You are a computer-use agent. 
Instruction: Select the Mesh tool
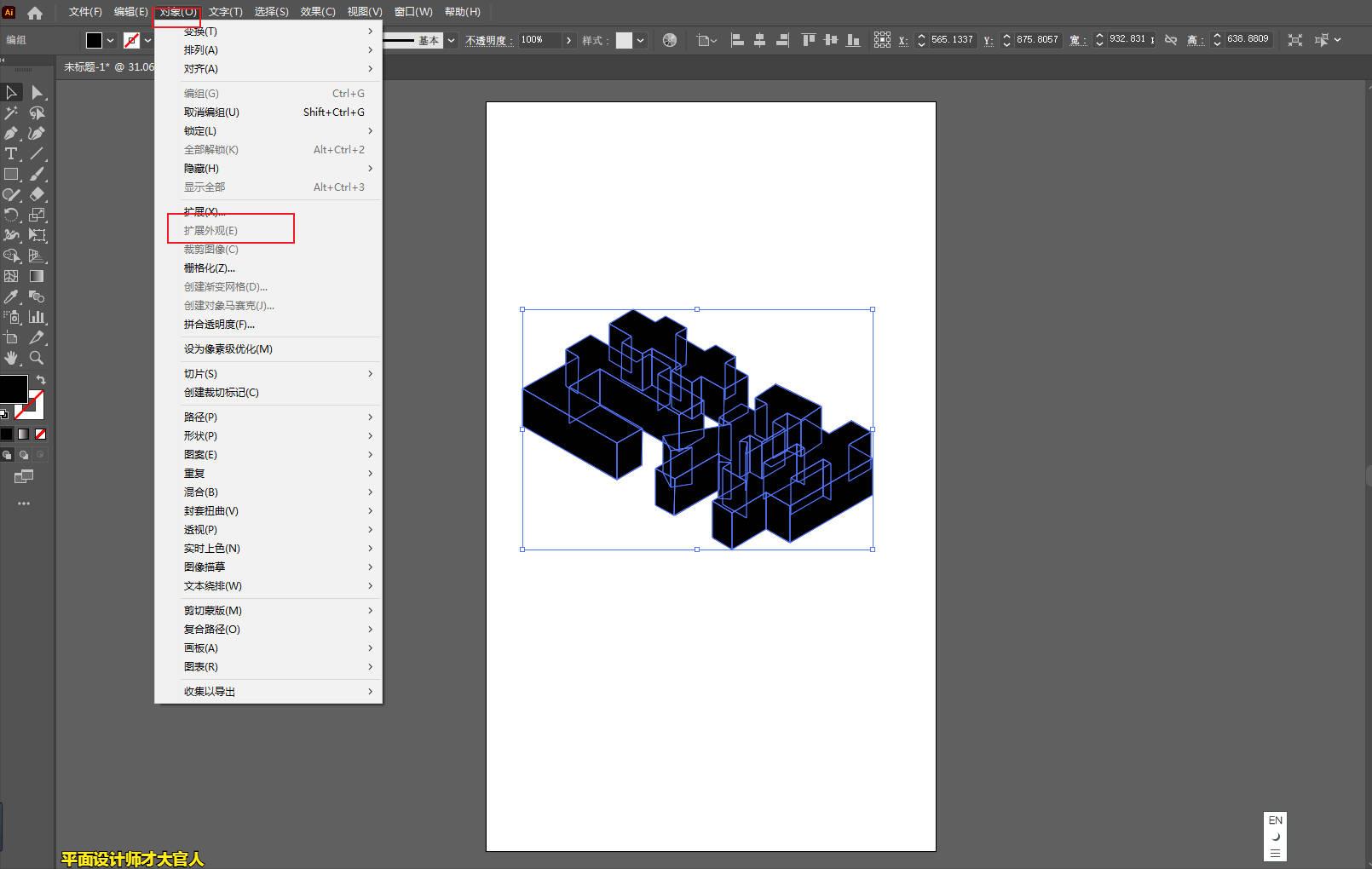pos(11,276)
